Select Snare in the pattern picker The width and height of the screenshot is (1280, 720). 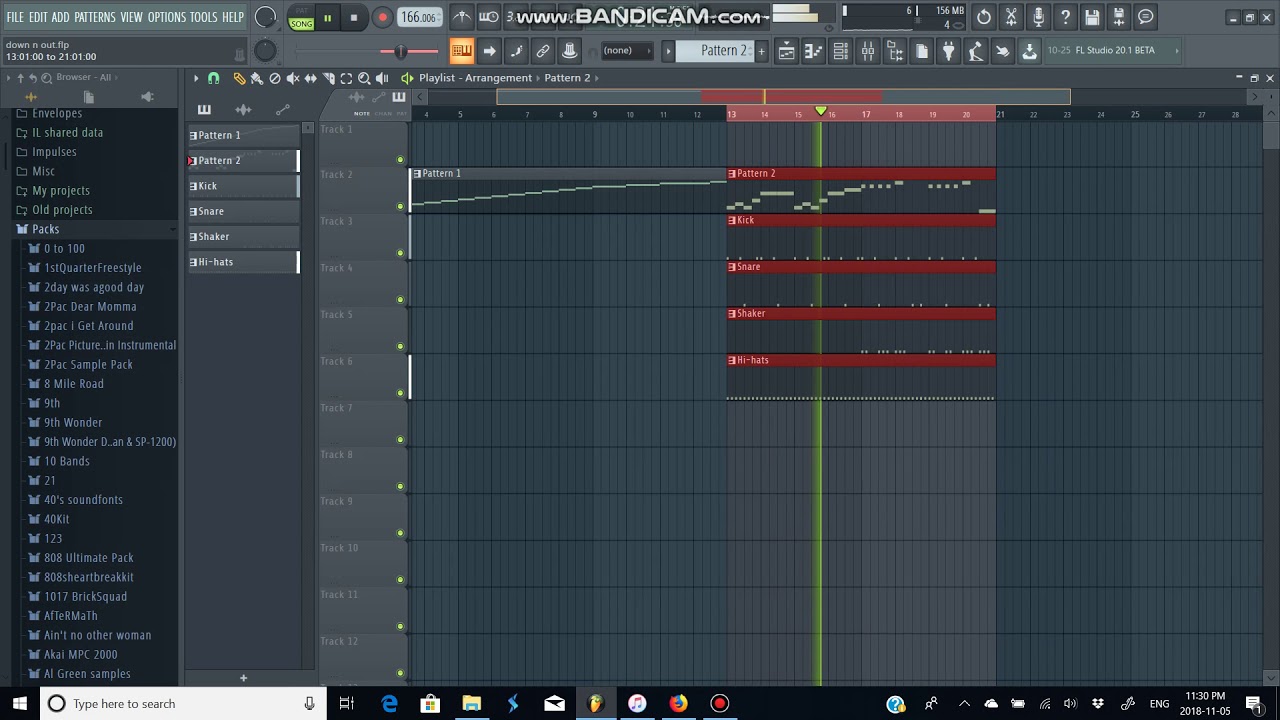(244, 211)
